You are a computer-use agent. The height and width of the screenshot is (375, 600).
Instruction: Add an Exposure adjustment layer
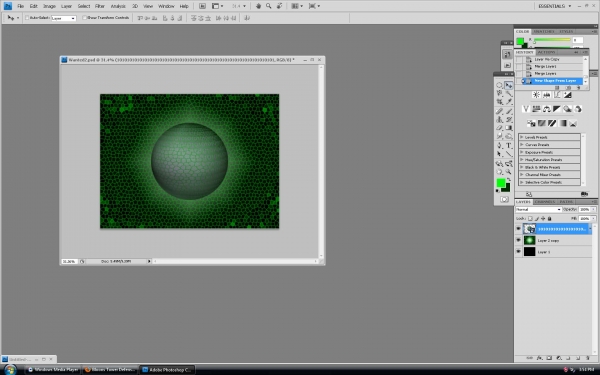pyautogui.click(x=567, y=95)
